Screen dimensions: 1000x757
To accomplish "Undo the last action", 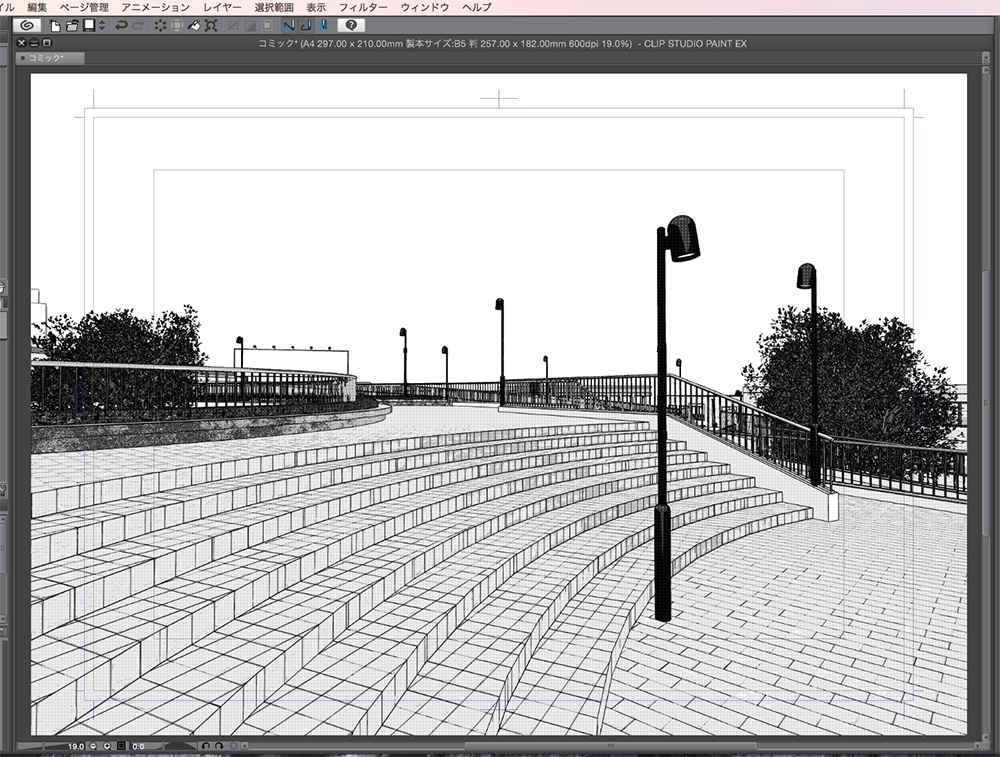I will 121,26.
